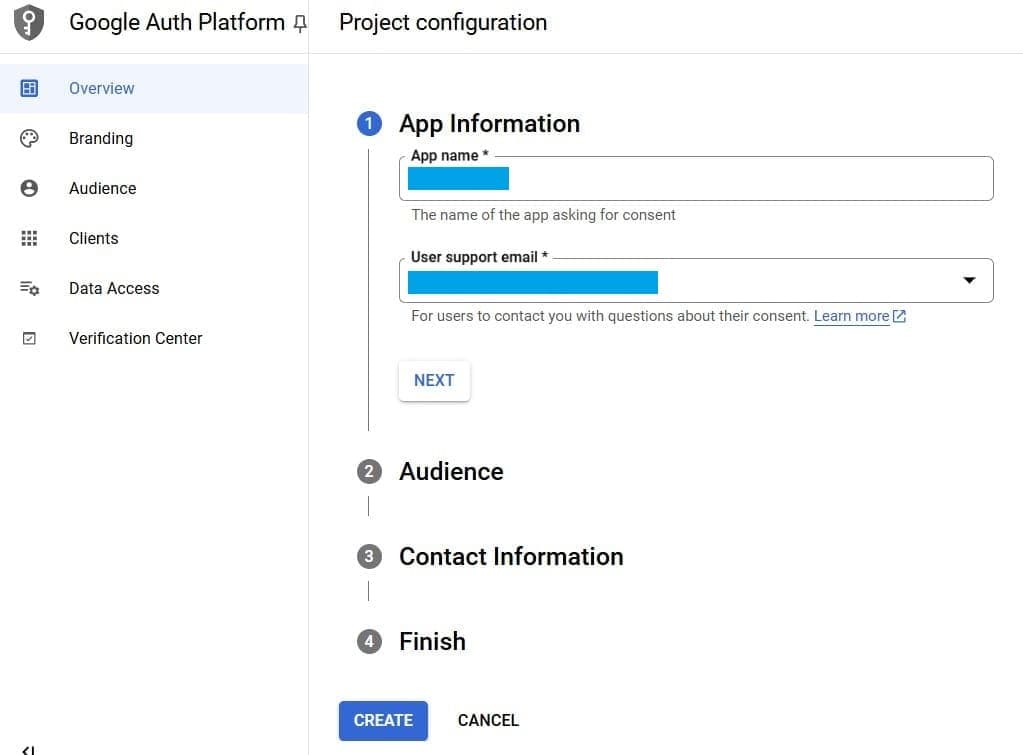Switch to the Branding sidebar entry

(x=101, y=138)
